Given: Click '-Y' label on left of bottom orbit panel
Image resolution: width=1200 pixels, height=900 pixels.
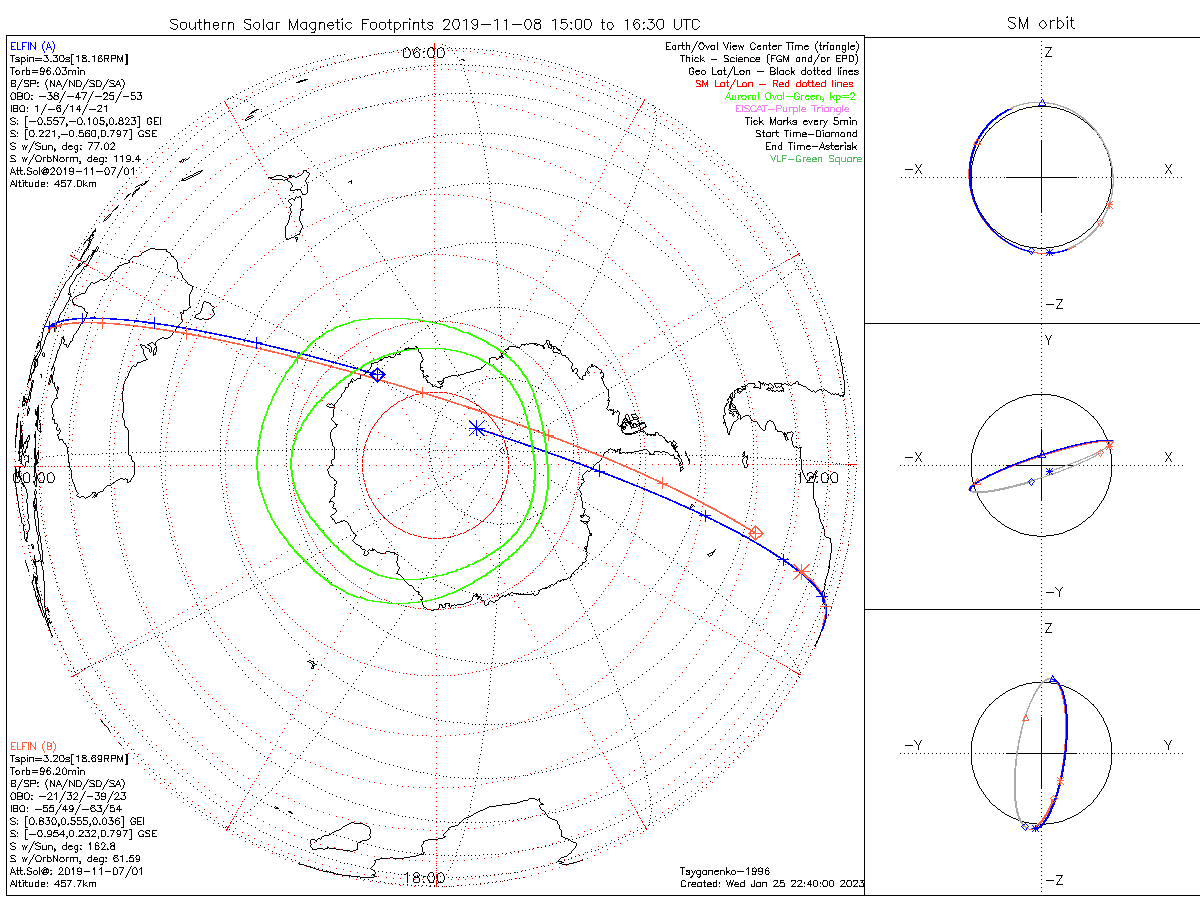Looking at the screenshot, I should pyautogui.click(x=913, y=745).
